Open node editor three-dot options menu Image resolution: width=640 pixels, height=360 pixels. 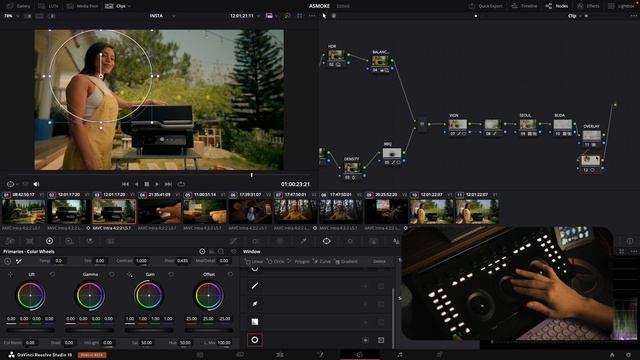(x=633, y=16)
